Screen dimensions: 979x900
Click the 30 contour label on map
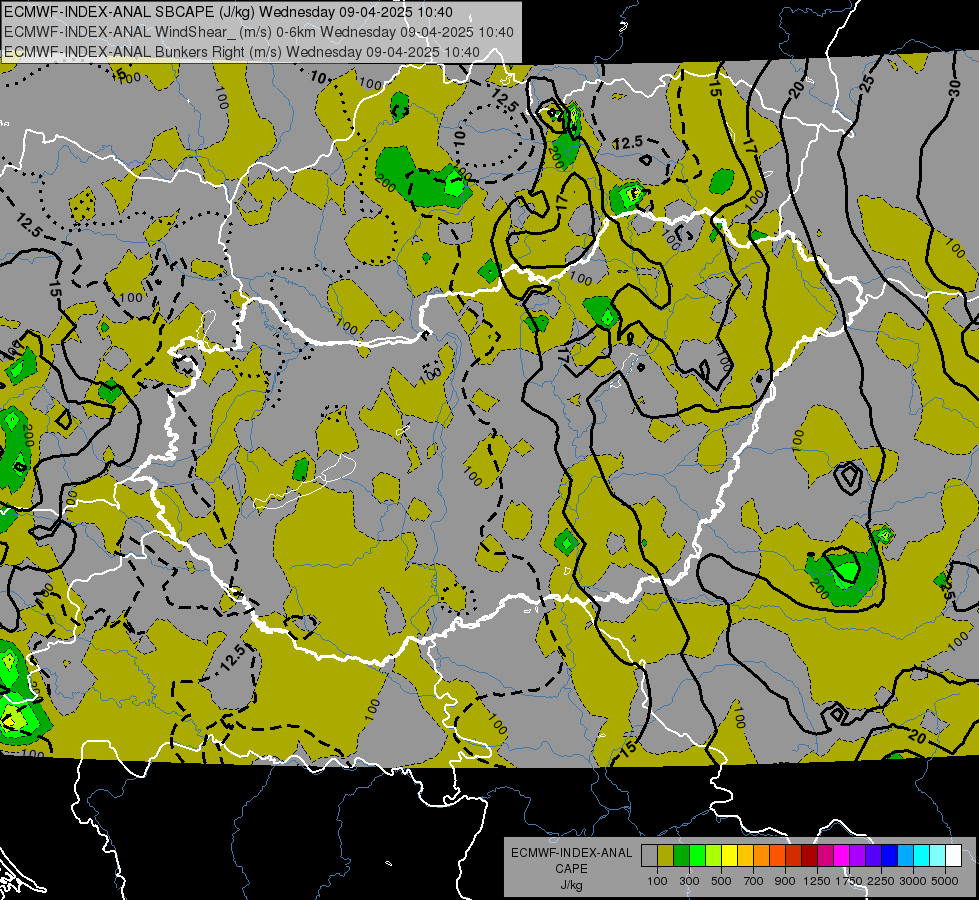click(955, 89)
